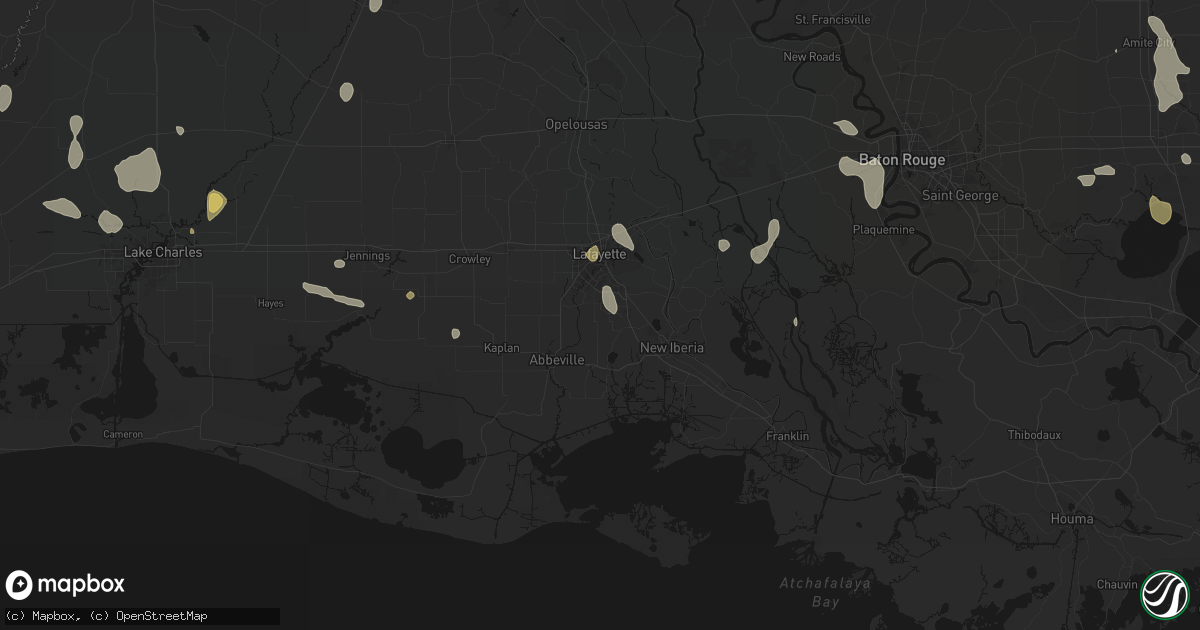Screen dimensions: 1200x630
Task: Click the Lafayette city label
Action: (x=600, y=255)
